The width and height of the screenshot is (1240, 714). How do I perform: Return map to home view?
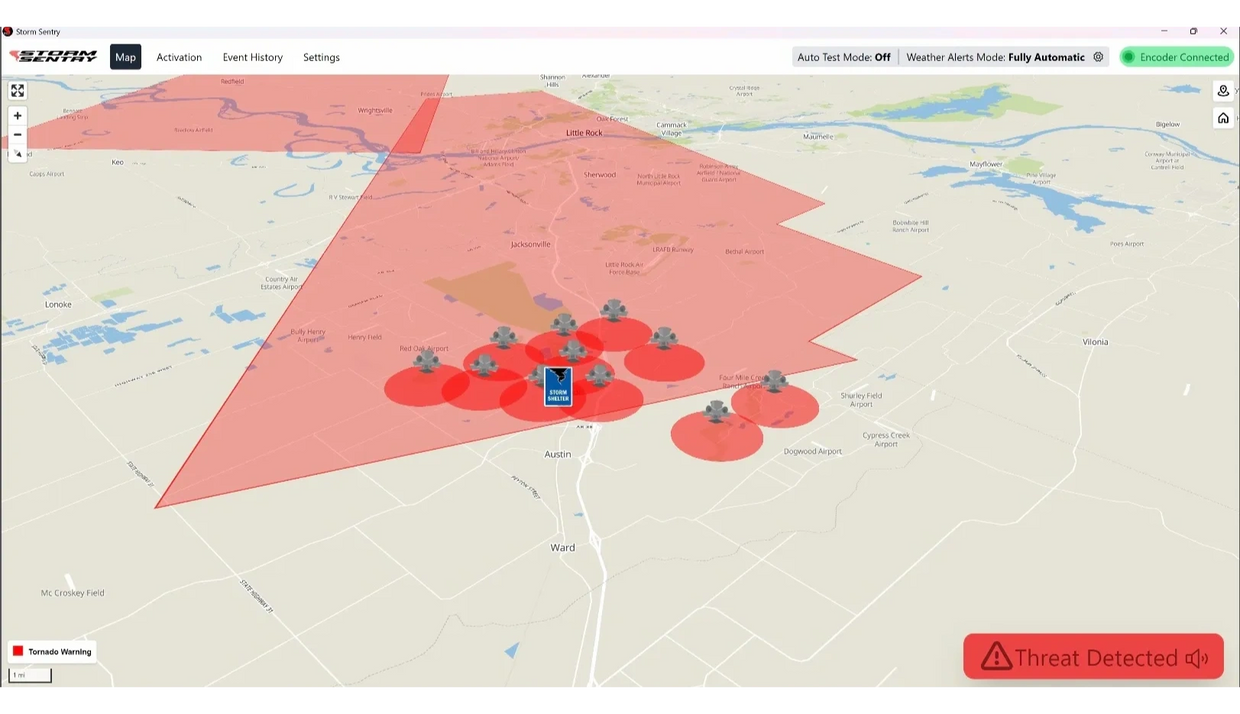(x=1223, y=118)
